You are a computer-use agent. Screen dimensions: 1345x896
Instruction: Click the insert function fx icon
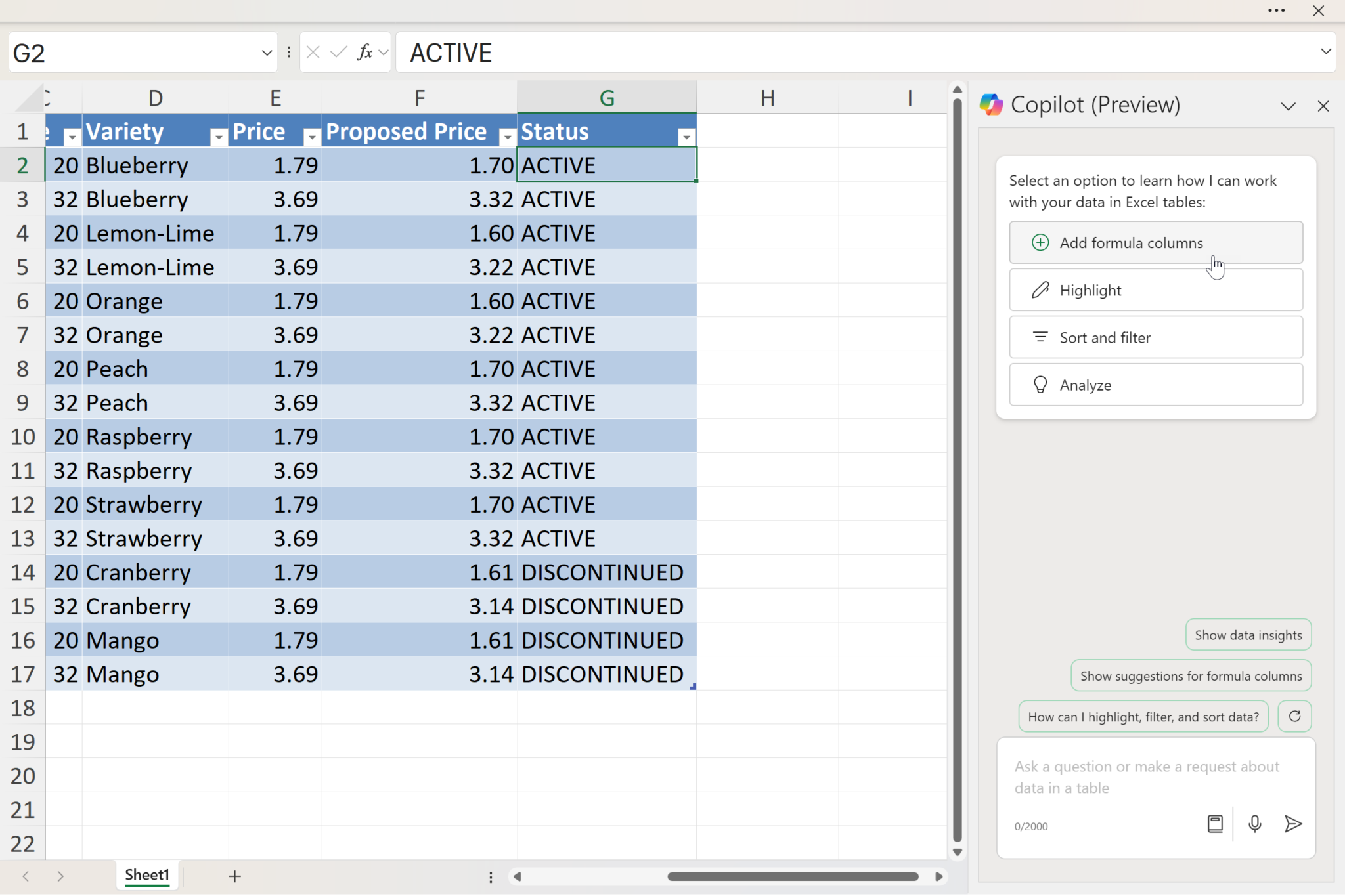pos(364,53)
